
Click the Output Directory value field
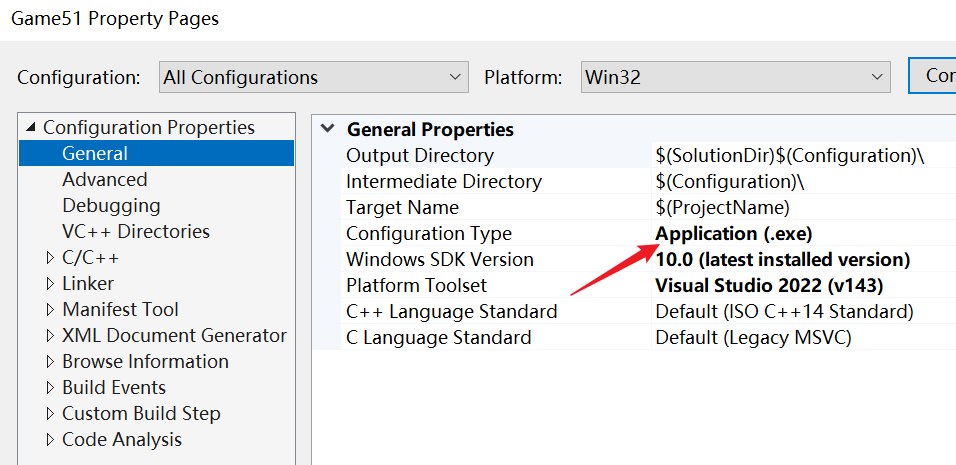coord(790,156)
